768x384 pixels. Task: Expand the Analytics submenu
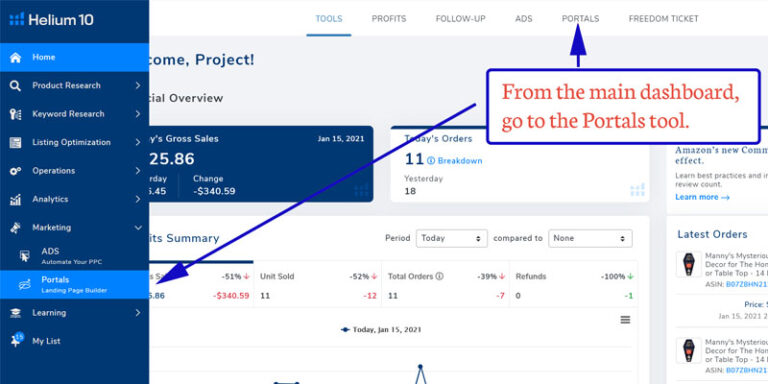[138, 199]
